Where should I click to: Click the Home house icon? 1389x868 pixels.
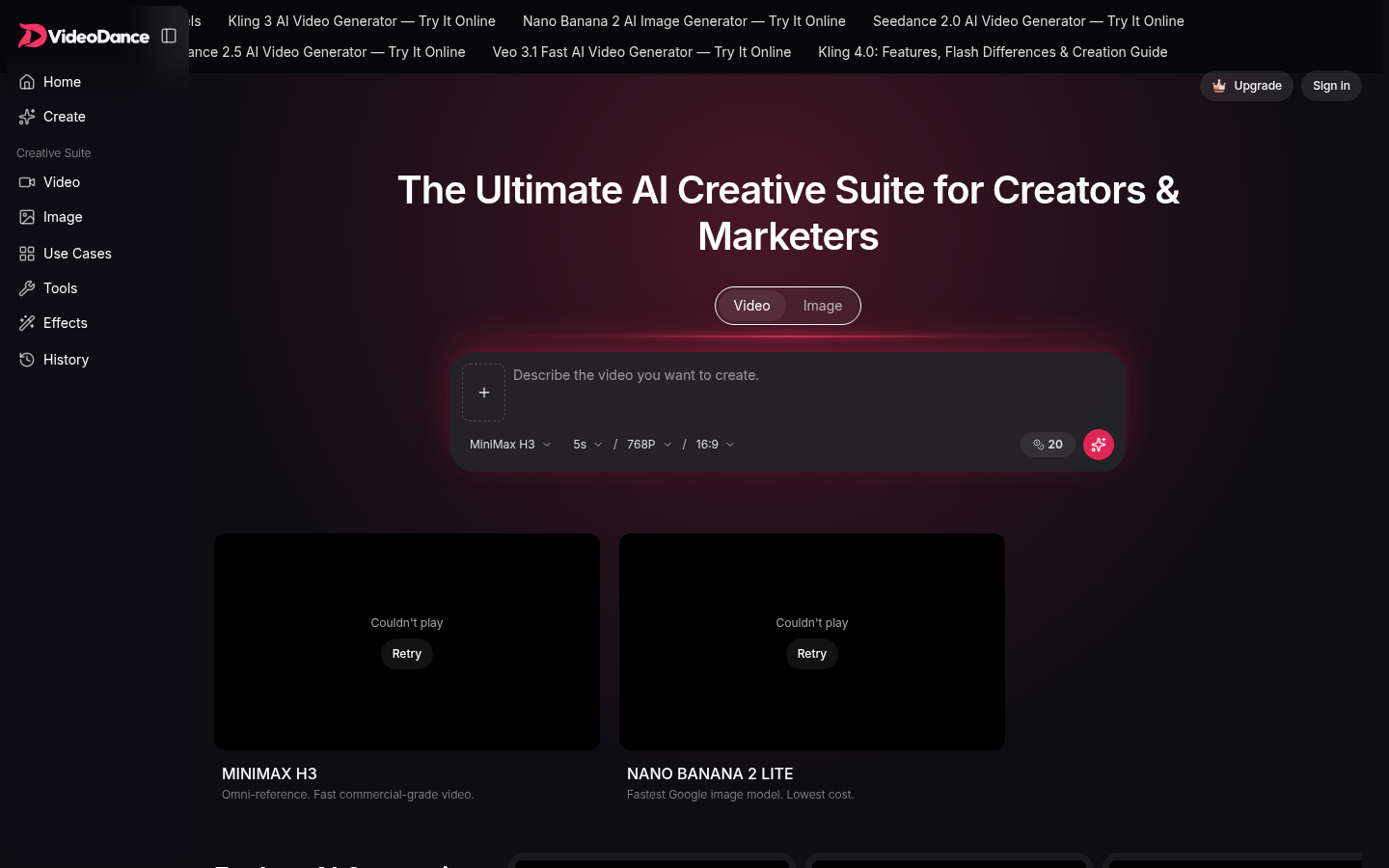coord(27,82)
